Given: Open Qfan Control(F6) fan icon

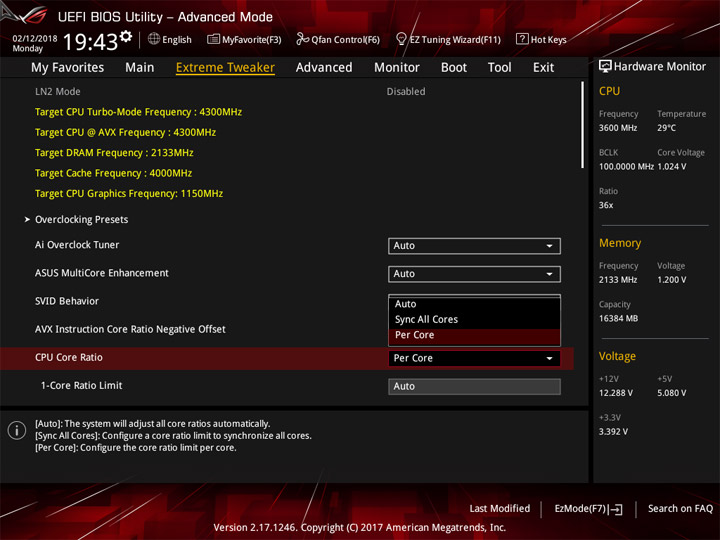Looking at the screenshot, I should (x=302, y=39).
